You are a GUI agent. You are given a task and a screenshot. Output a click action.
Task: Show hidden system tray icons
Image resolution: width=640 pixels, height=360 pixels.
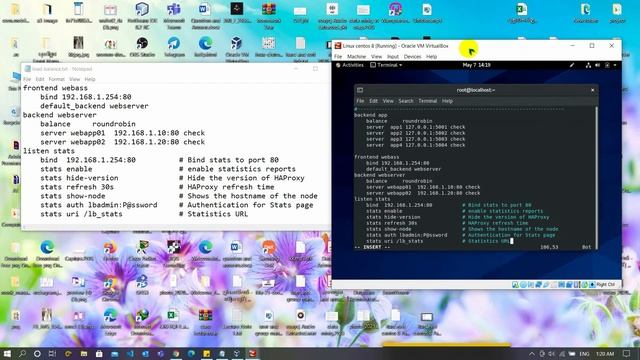(x=532, y=353)
